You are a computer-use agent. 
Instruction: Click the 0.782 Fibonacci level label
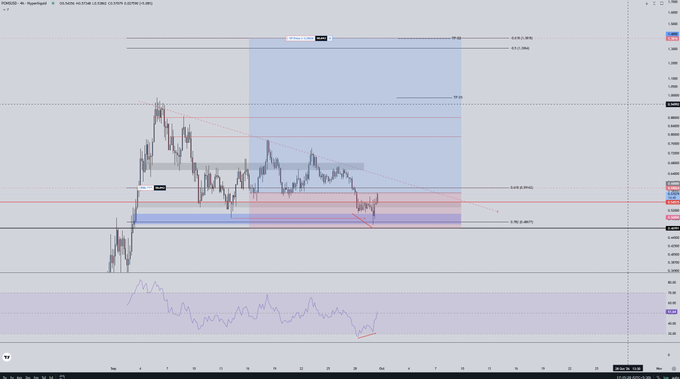[x=522, y=222]
